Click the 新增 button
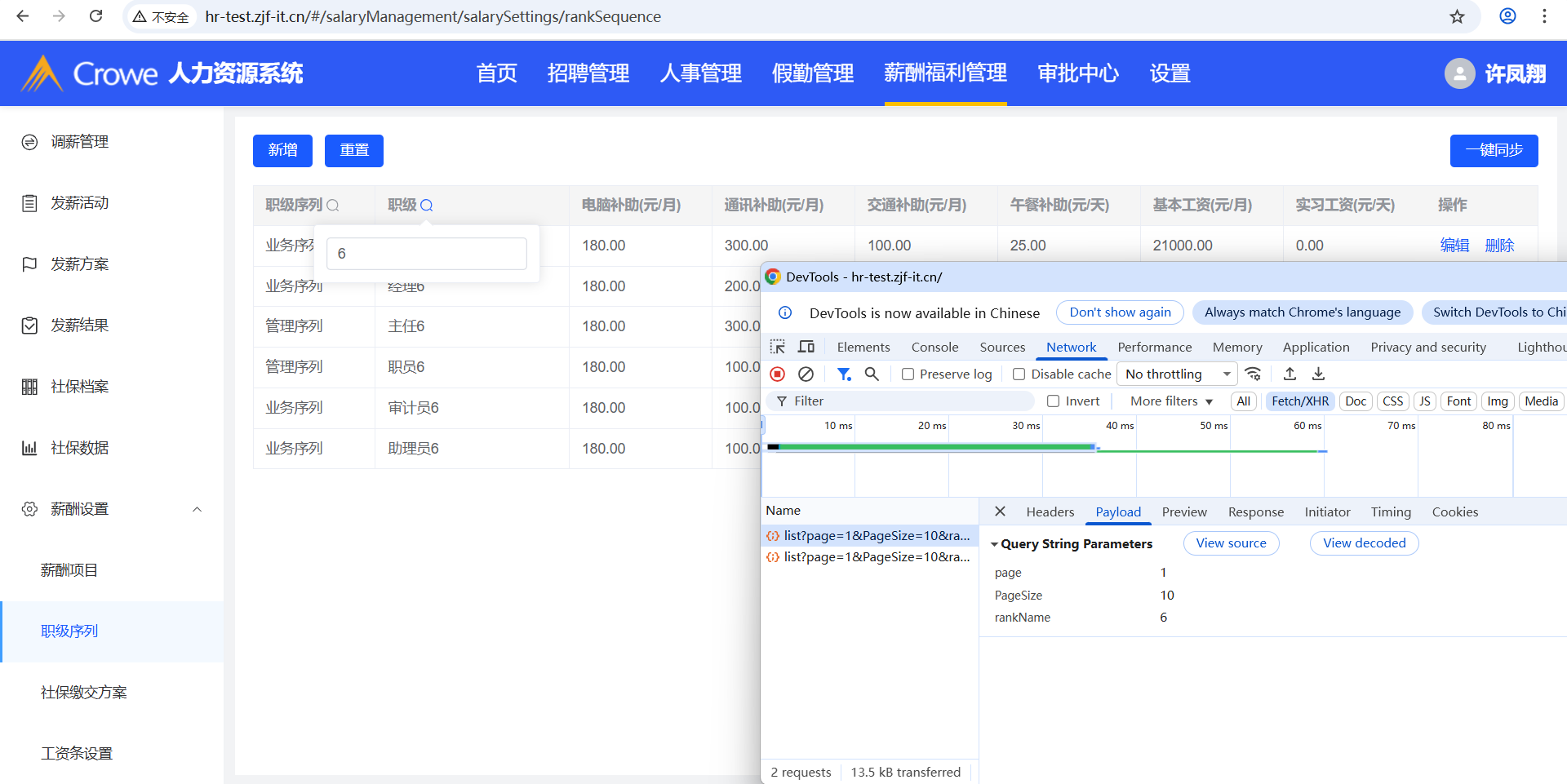Image resolution: width=1567 pixels, height=784 pixels. pyautogui.click(x=282, y=150)
